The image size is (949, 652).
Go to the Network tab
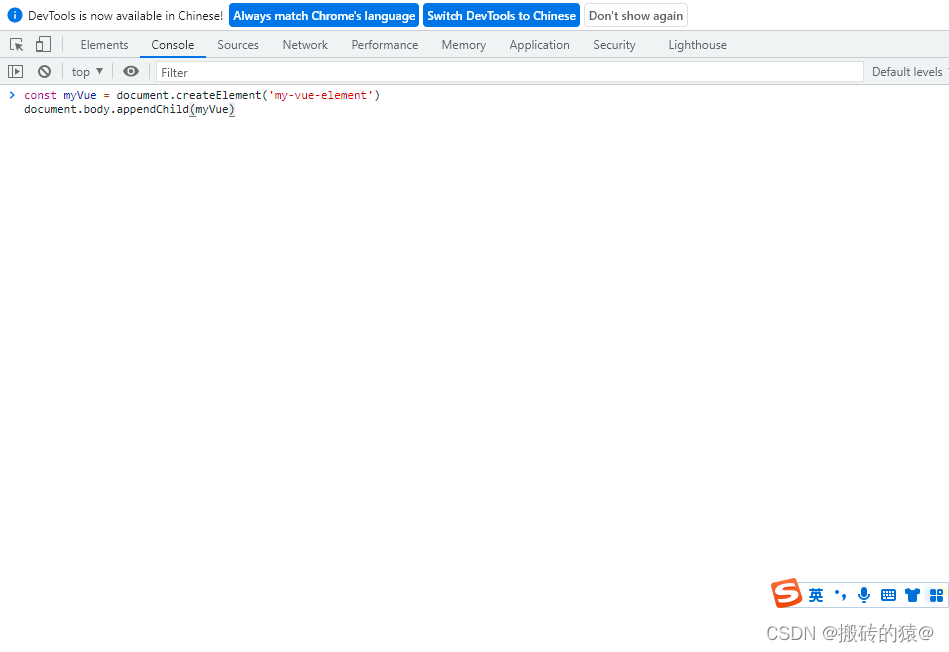tap(305, 45)
